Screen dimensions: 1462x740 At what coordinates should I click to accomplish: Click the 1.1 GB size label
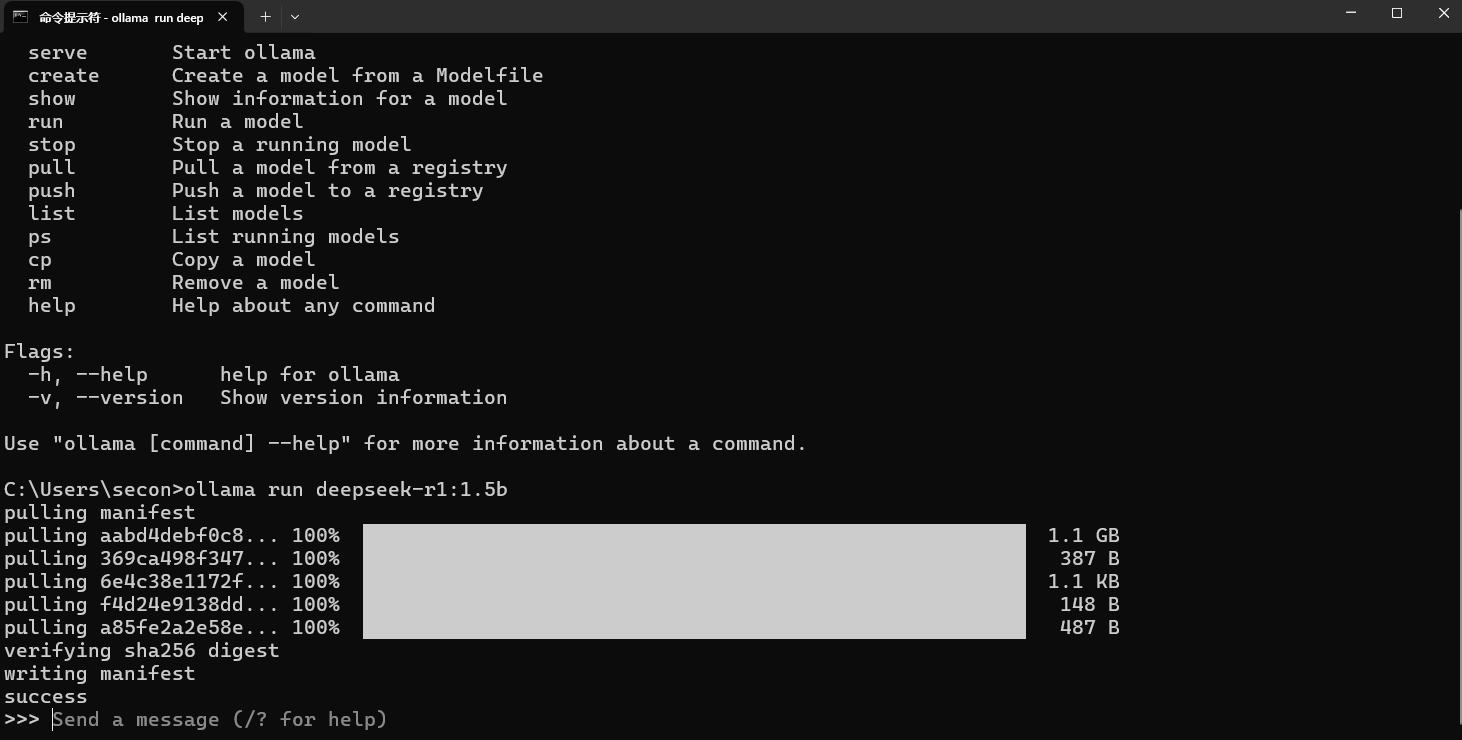coord(1084,536)
